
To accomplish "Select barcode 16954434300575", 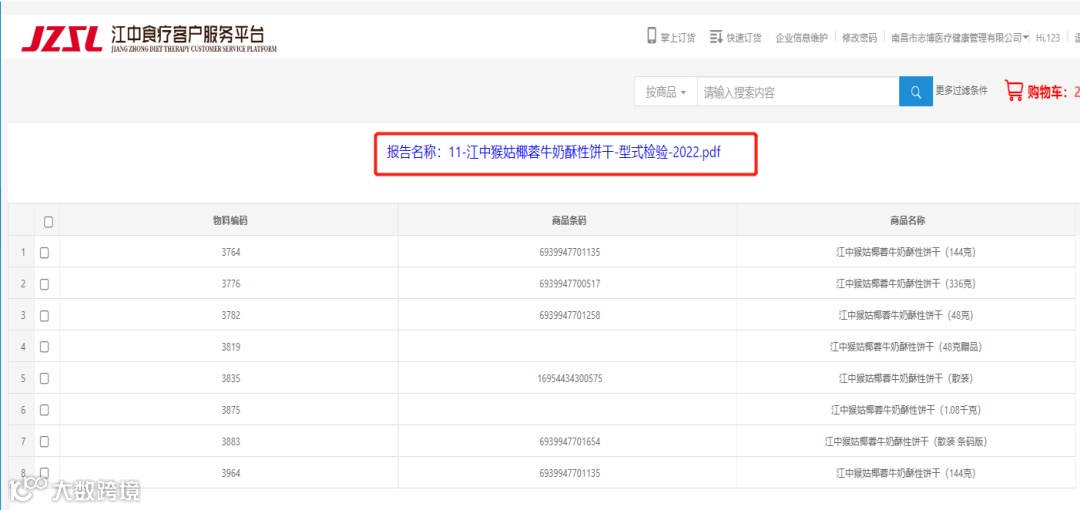I will (570, 378).
